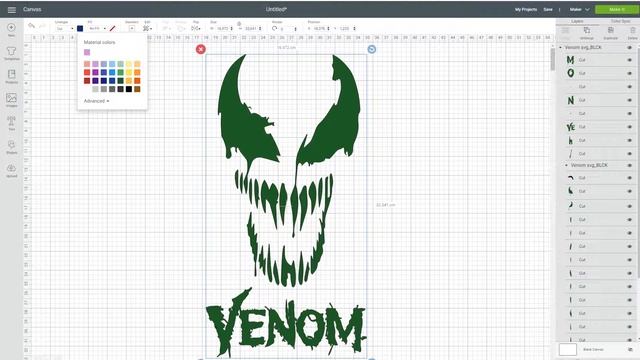Toggle visibility of top Venom svg_BLCK group
The width and height of the screenshot is (640, 360).
(629, 47)
